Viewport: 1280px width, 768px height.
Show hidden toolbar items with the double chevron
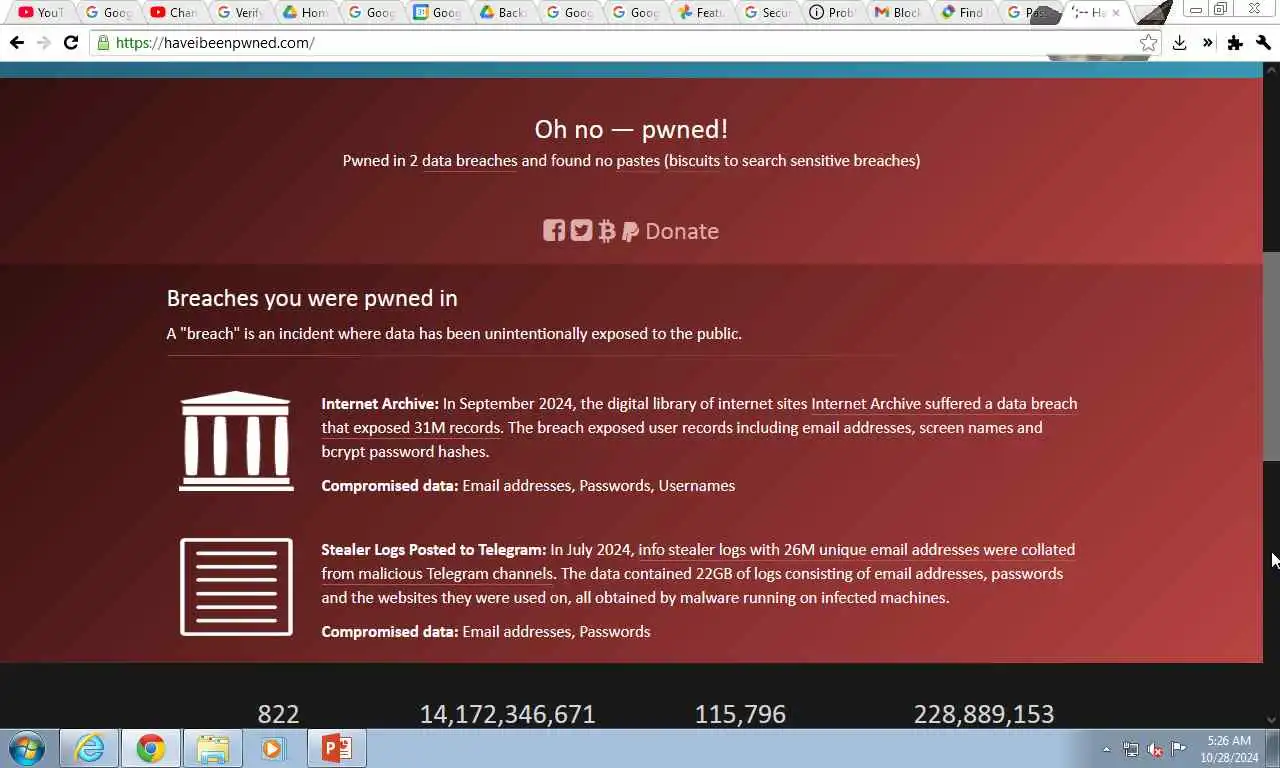[x=1207, y=43]
